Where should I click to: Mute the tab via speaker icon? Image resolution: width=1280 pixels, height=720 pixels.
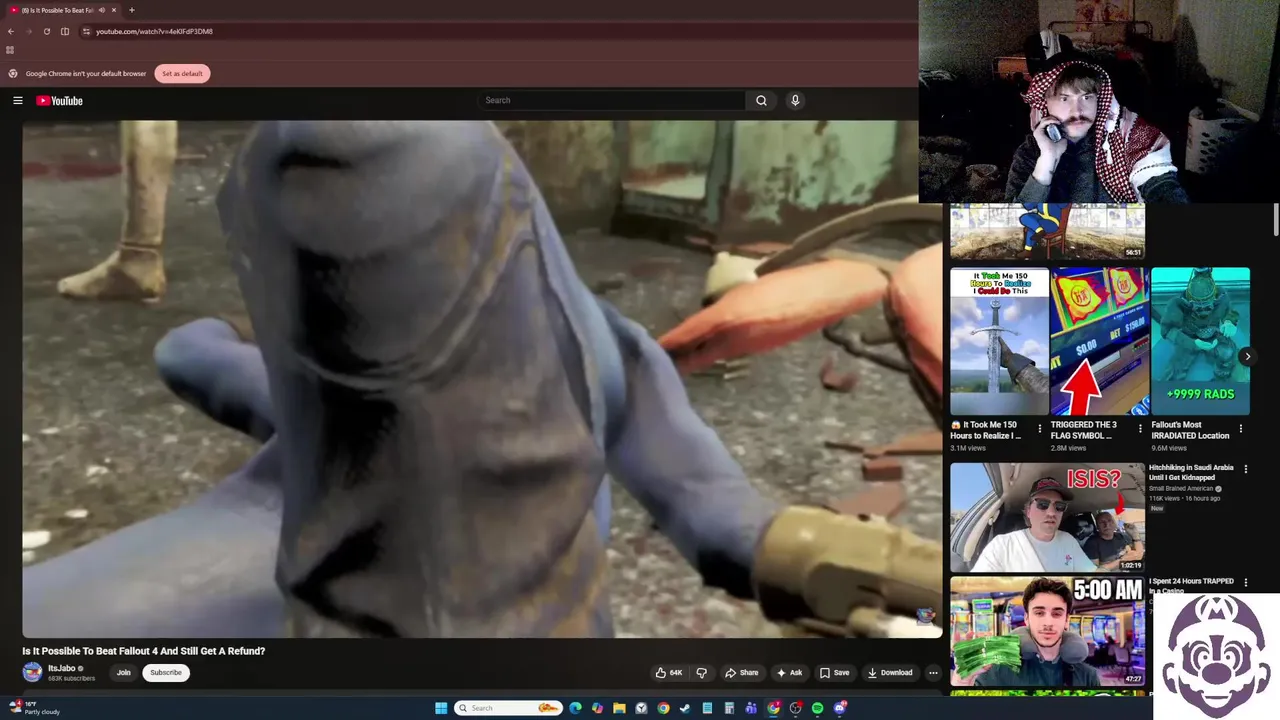[102, 10]
